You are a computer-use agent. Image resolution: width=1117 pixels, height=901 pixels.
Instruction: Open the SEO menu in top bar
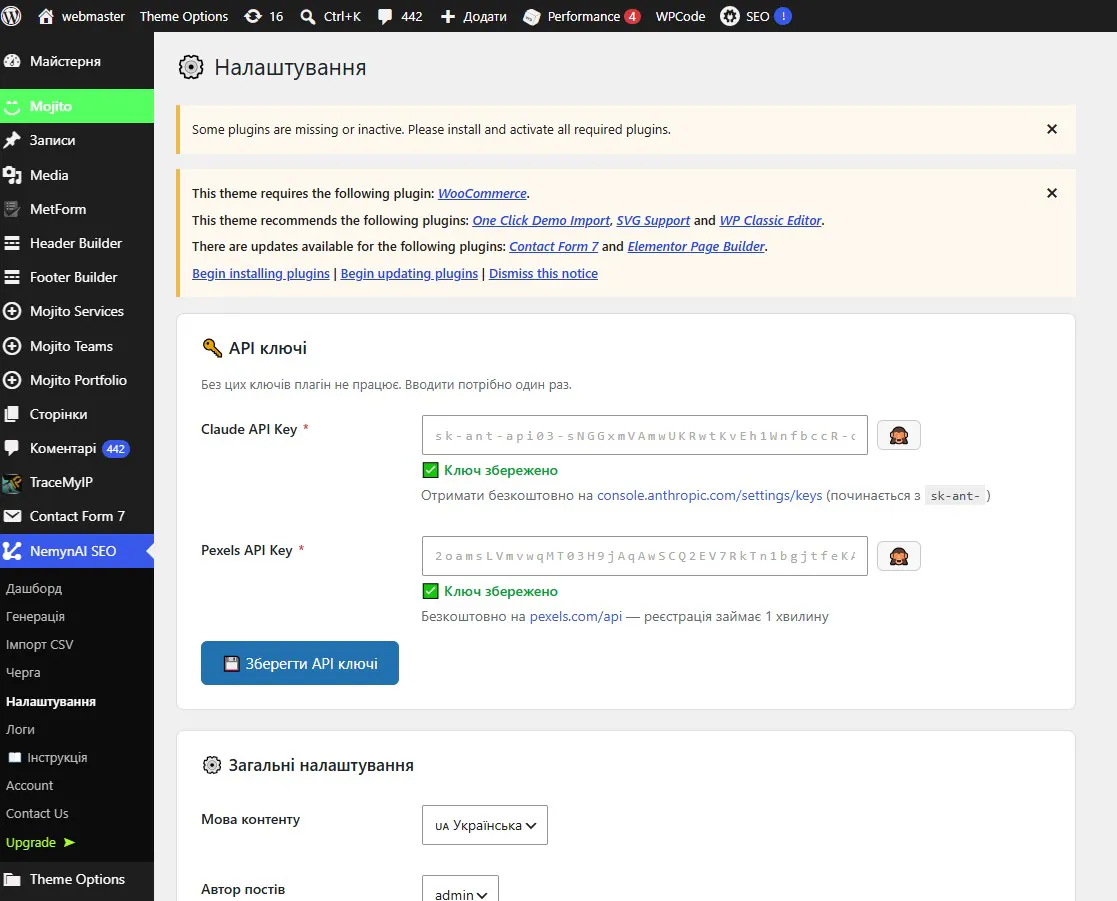pyautogui.click(x=755, y=16)
